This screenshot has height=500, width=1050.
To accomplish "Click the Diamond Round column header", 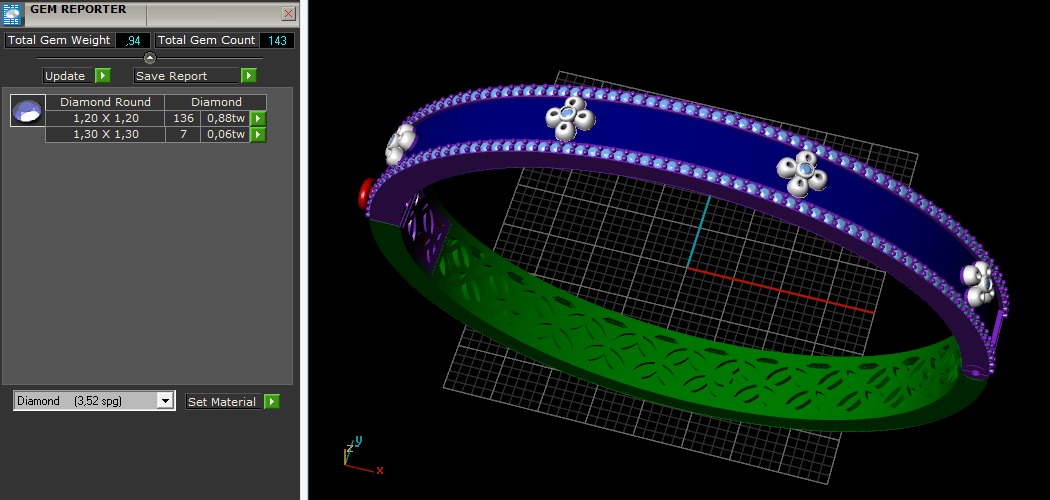I will [105, 102].
